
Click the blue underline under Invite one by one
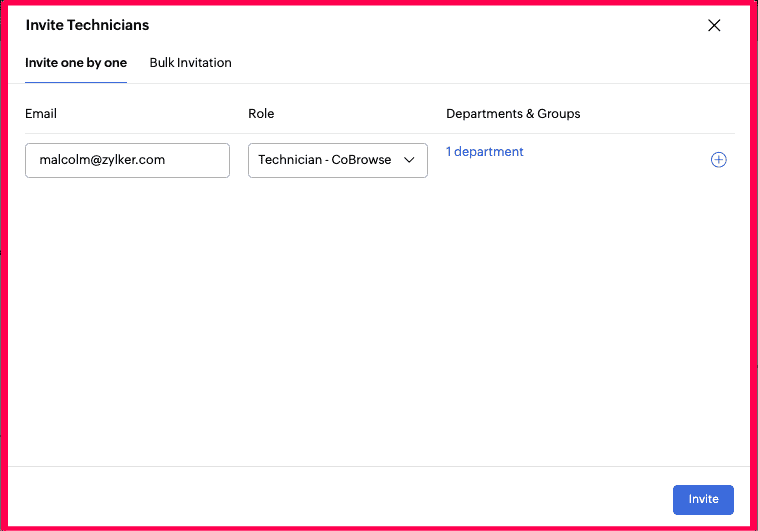click(x=76, y=82)
